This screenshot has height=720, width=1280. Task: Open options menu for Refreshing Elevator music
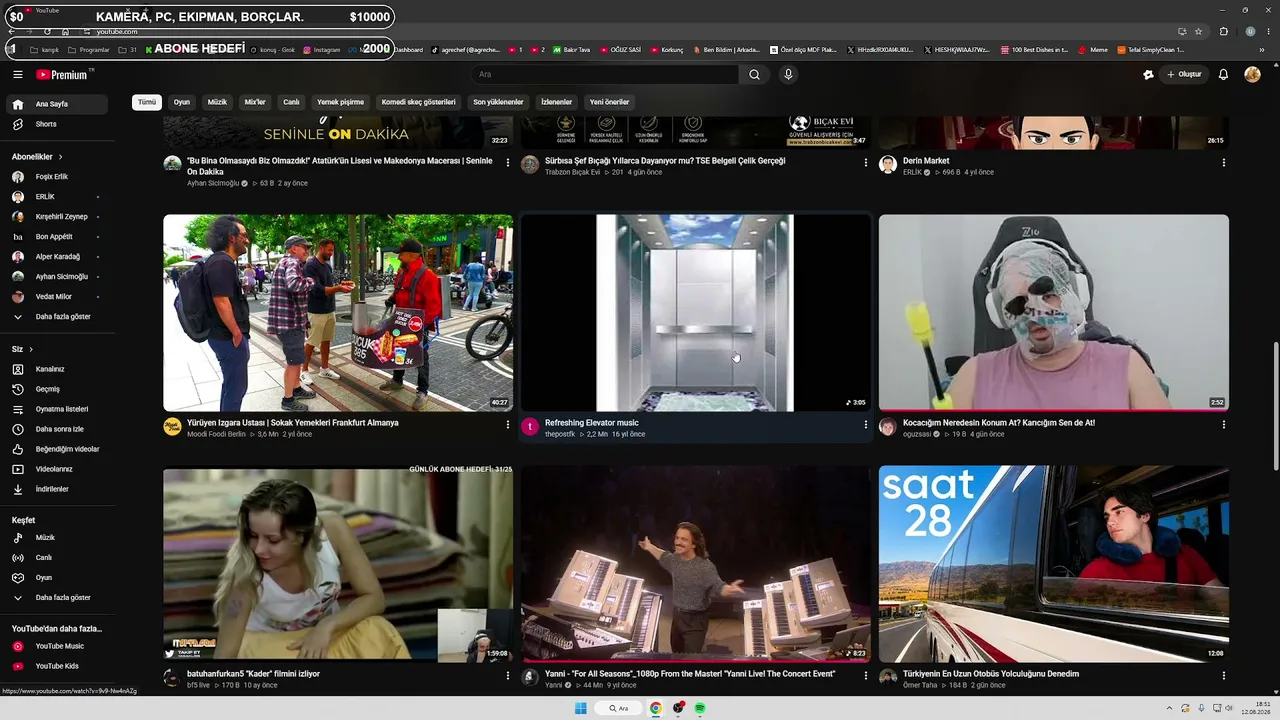[x=866, y=424]
